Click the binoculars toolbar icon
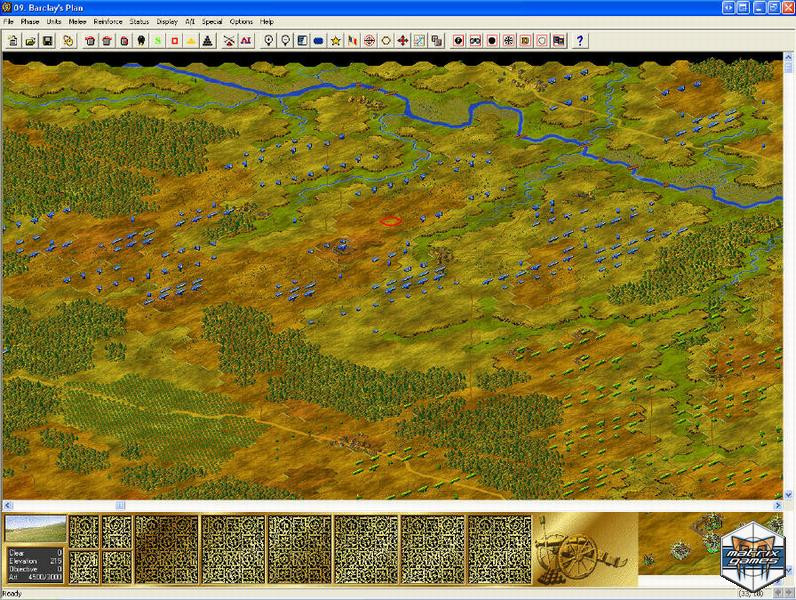This screenshot has height=600, width=796. coord(475,41)
